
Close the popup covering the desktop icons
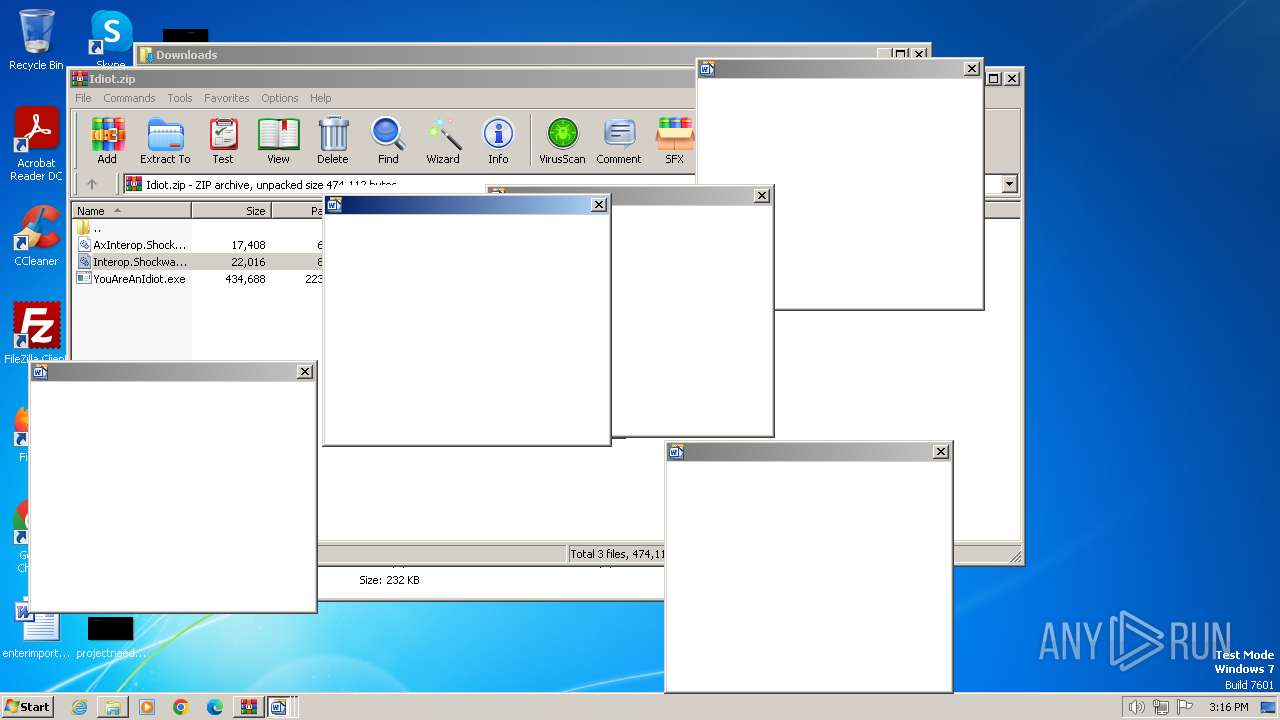click(x=305, y=372)
